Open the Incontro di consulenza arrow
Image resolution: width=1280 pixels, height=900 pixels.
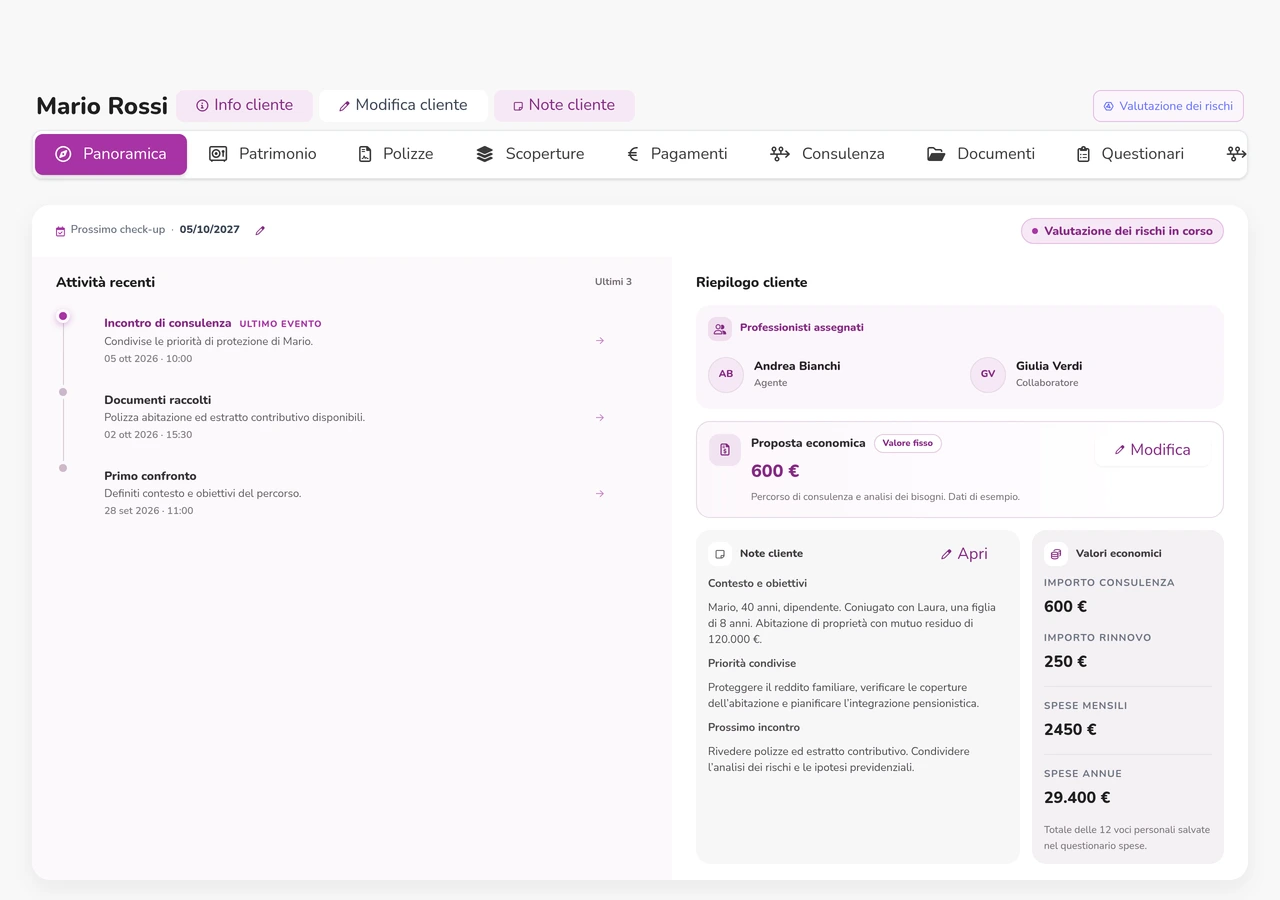pos(600,341)
